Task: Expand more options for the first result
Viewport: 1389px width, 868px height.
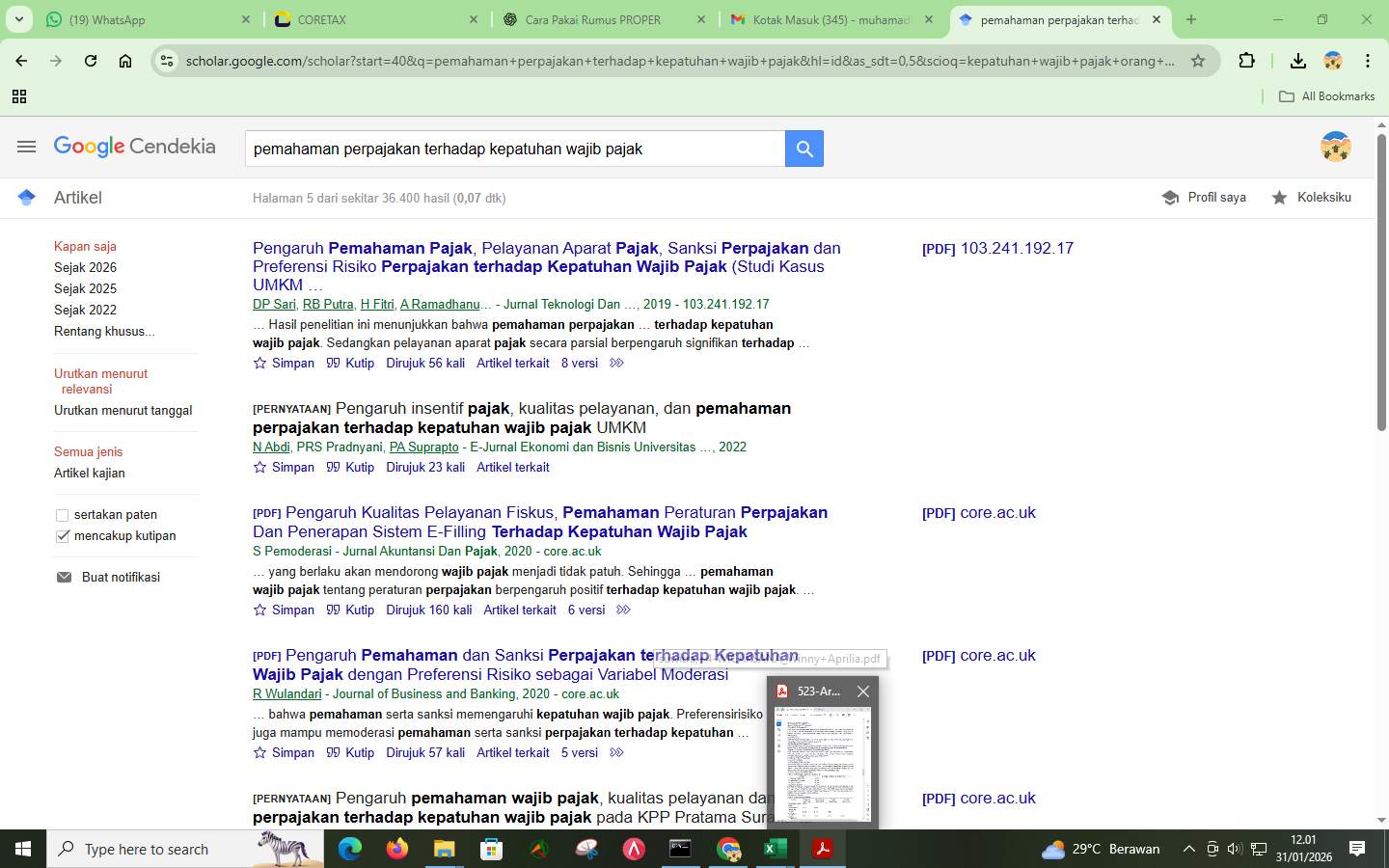Action: tap(614, 364)
